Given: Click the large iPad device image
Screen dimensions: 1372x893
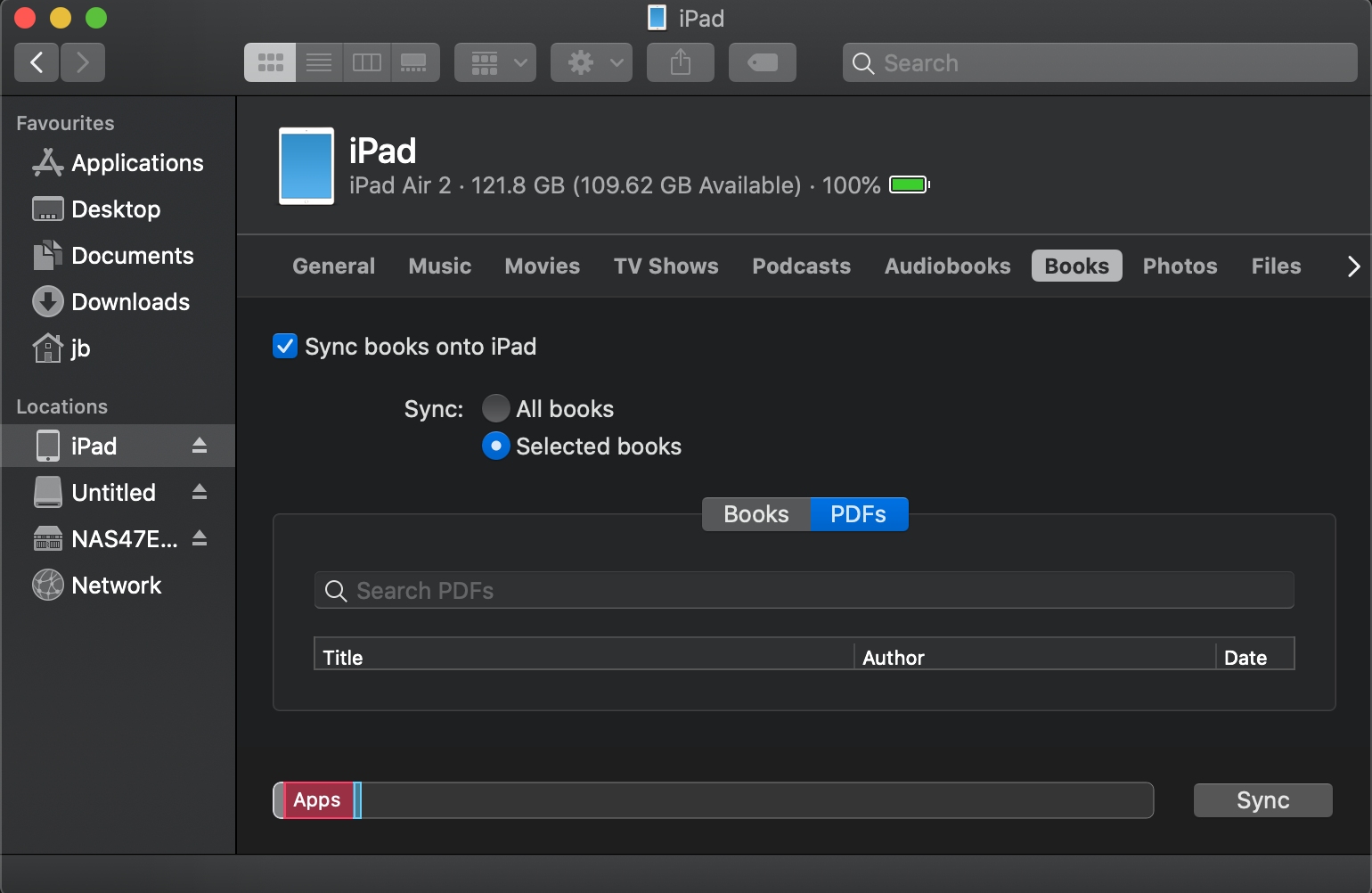Looking at the screenshot, I should pos(306,166).
